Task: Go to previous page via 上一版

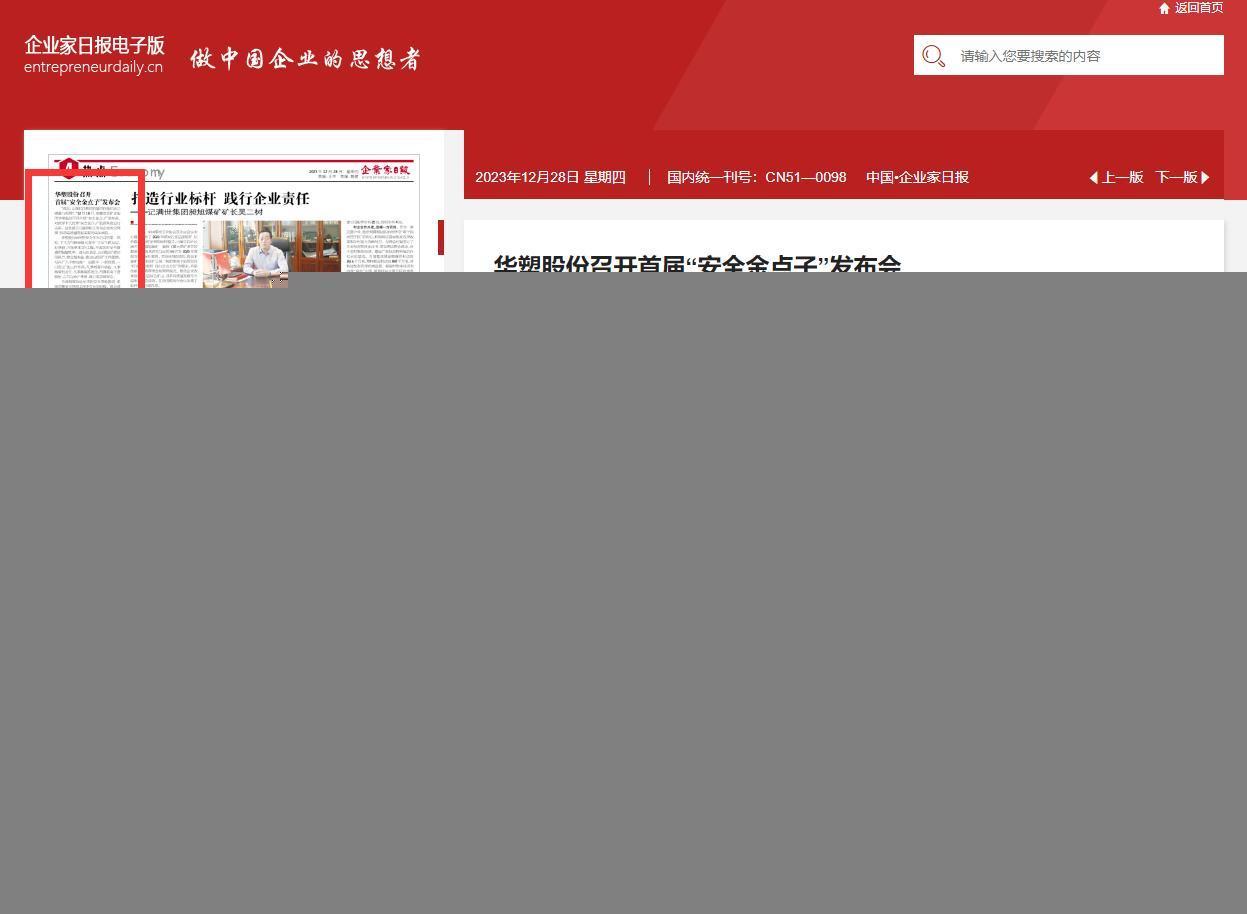Action: point(1122,178)
